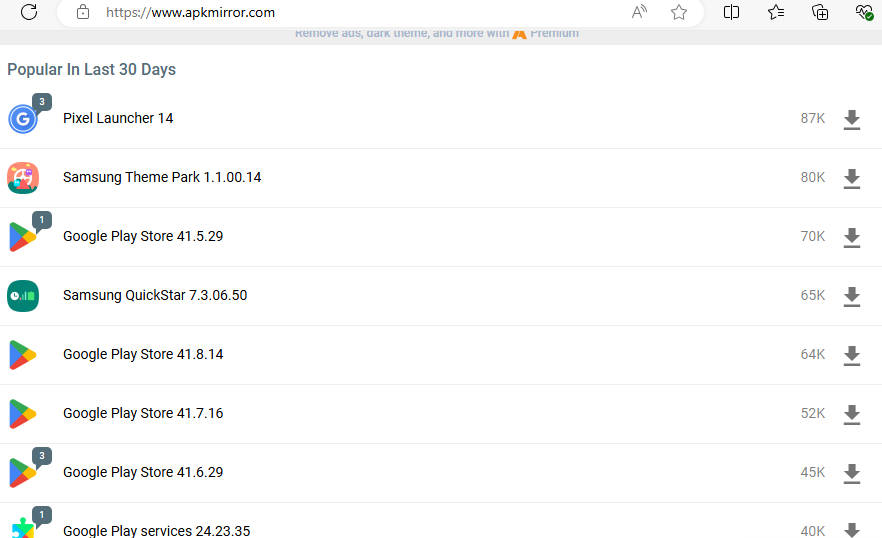Click the Samsung Theme Park app icon
Image resolution: width=882 pixels, height=538 pixels.
tap(23, 178)
